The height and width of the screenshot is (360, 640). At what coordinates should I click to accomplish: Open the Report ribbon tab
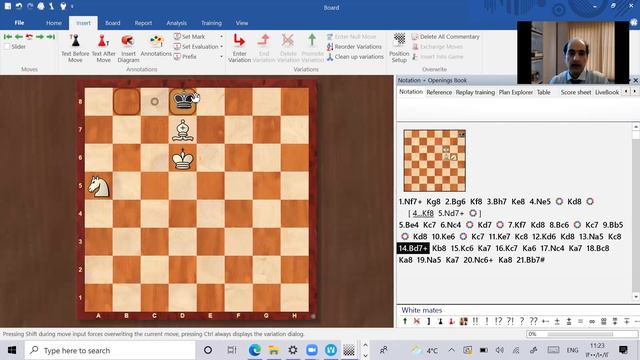pos(143,23)
